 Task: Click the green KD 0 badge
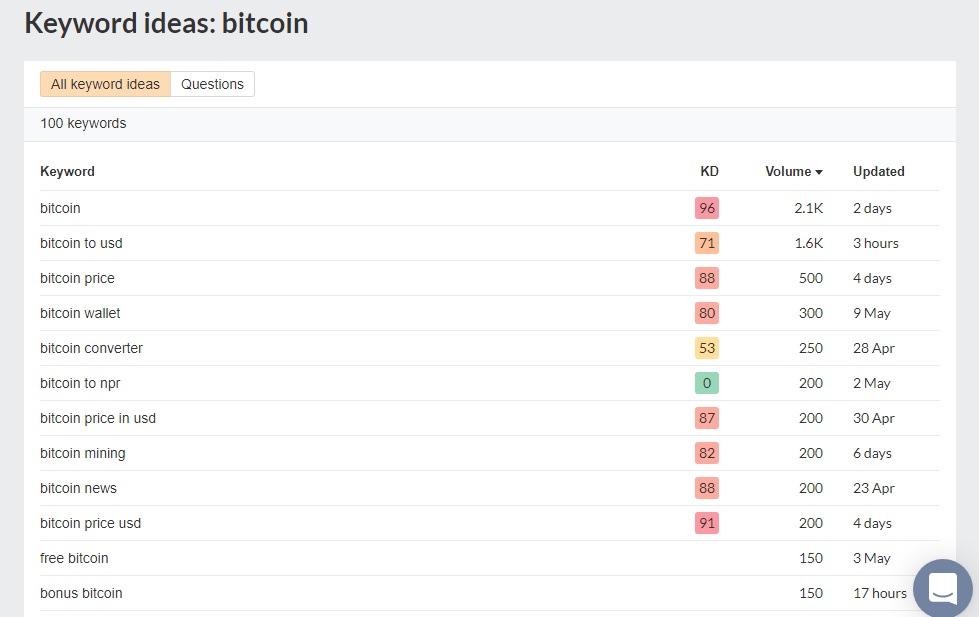tap(707, 383)
